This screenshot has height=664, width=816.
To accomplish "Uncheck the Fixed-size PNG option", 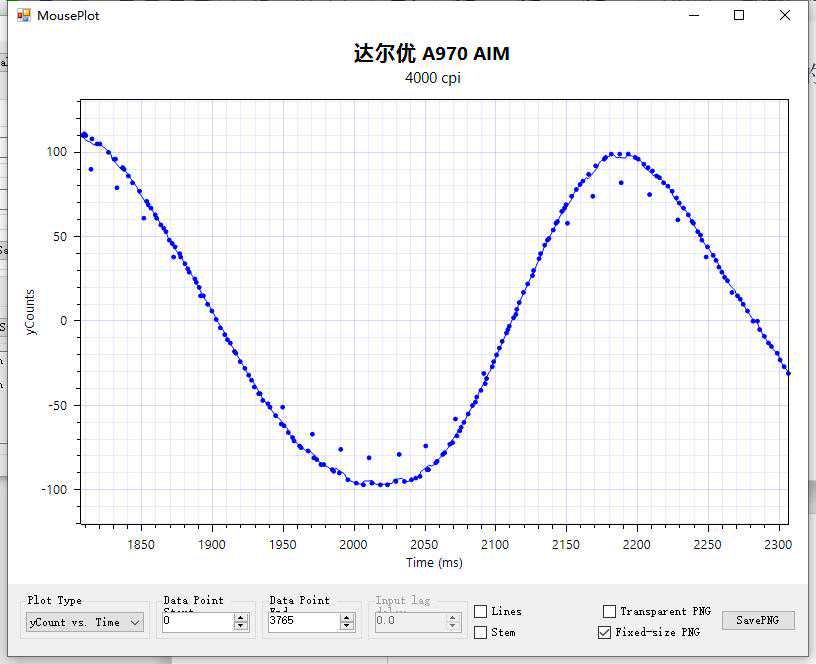I will point(604,632).
